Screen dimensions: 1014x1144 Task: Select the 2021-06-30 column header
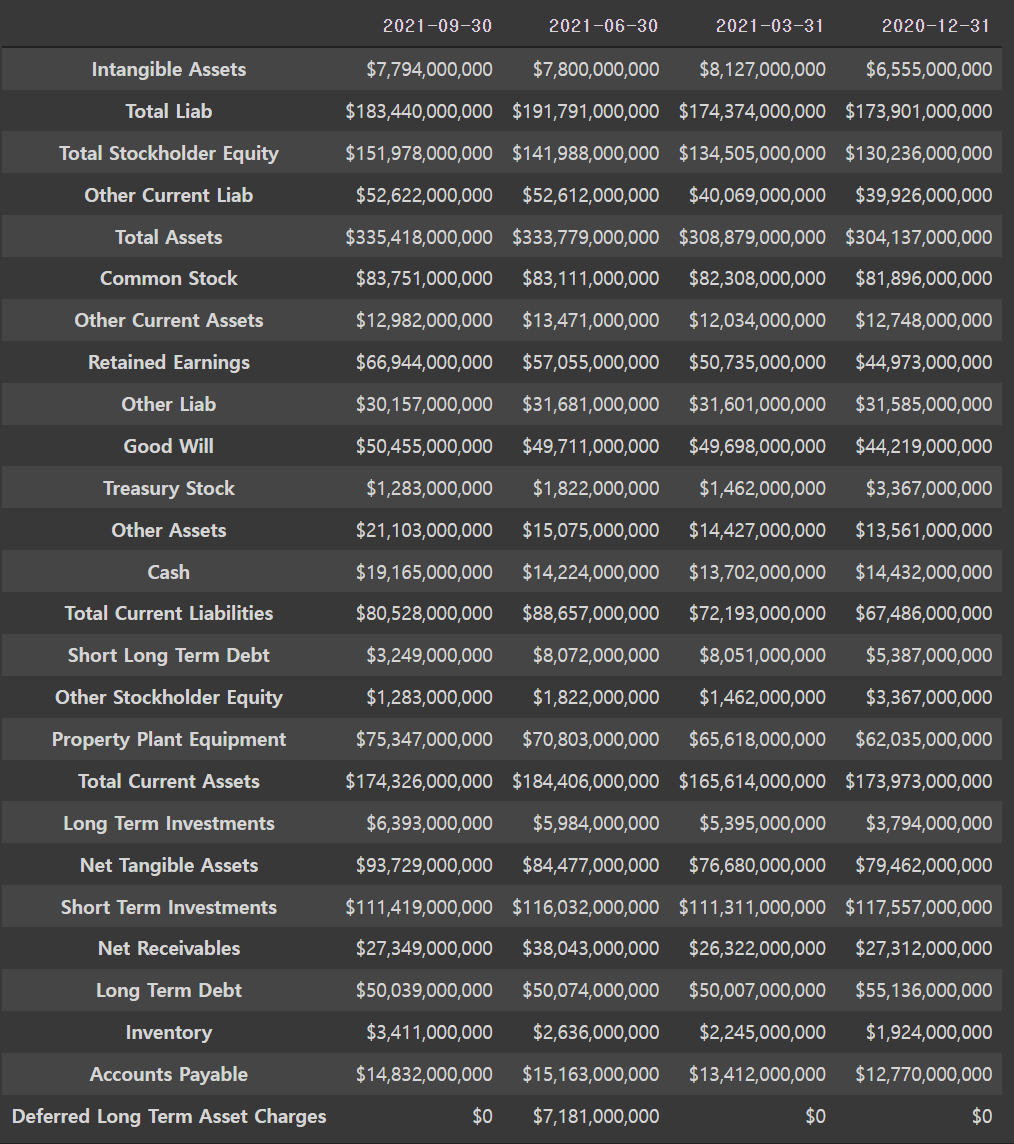coord(603,26)
